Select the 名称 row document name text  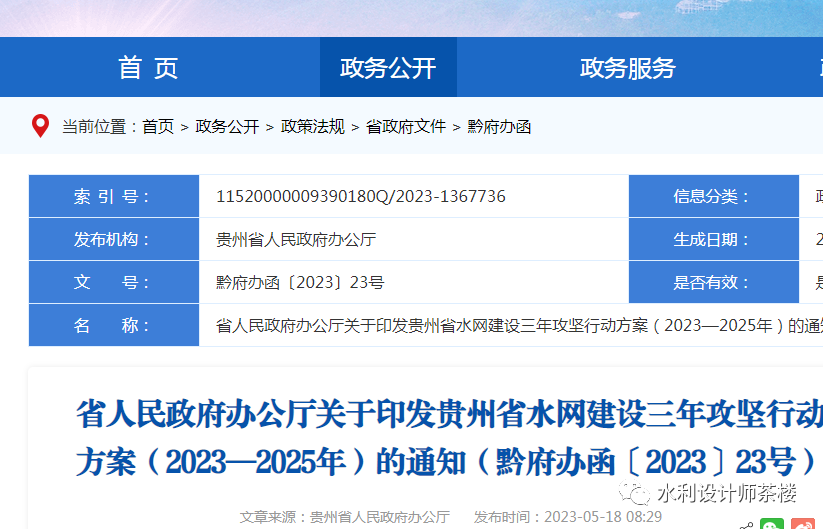519,325
